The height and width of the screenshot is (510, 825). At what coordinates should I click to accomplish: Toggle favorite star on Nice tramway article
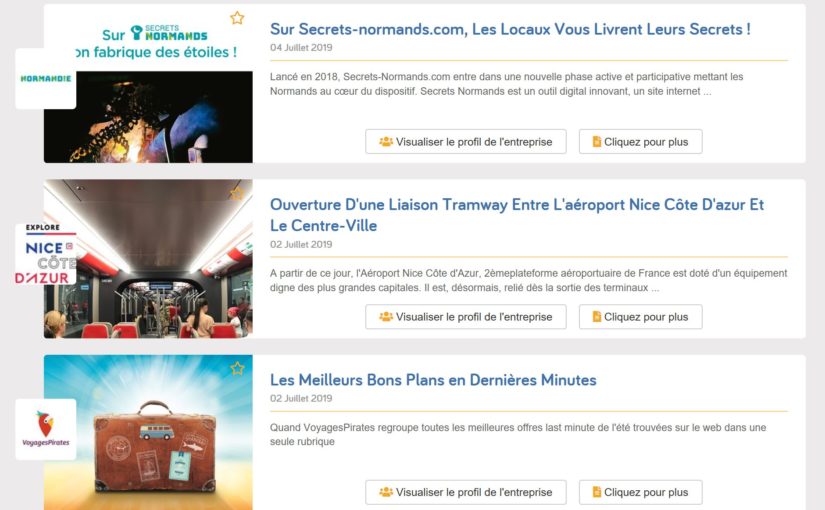(237, 193)
